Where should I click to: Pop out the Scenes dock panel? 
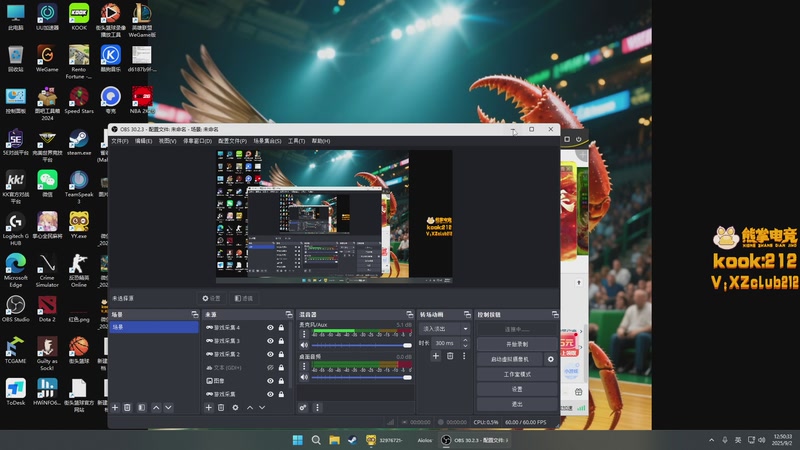[x=194, y=314]
